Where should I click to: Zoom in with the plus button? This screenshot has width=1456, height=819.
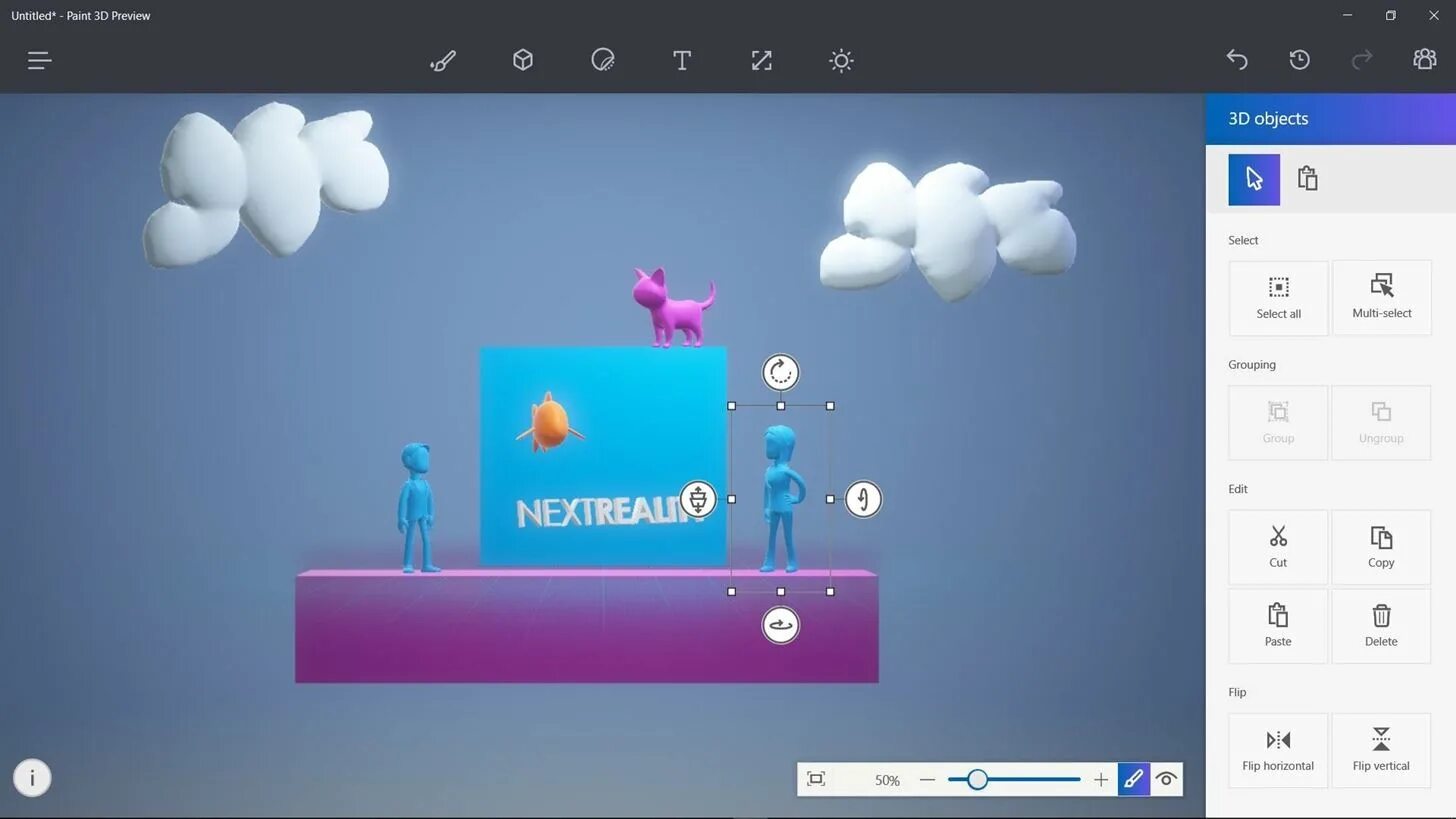pyautogui.click(x=1101, y=780)
